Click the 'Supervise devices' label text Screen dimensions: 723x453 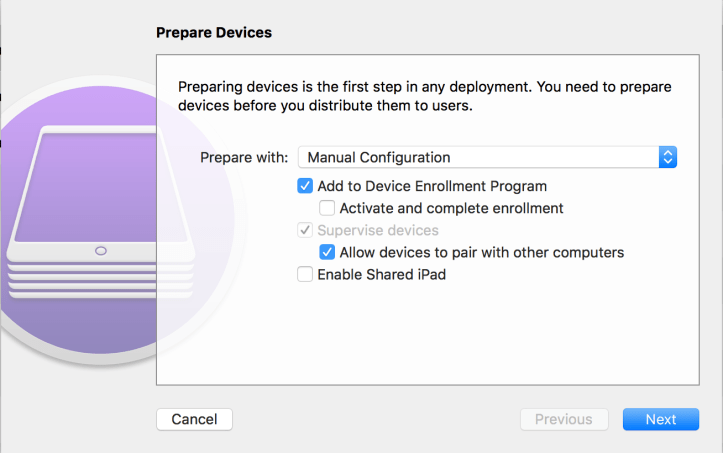[378, 230]
